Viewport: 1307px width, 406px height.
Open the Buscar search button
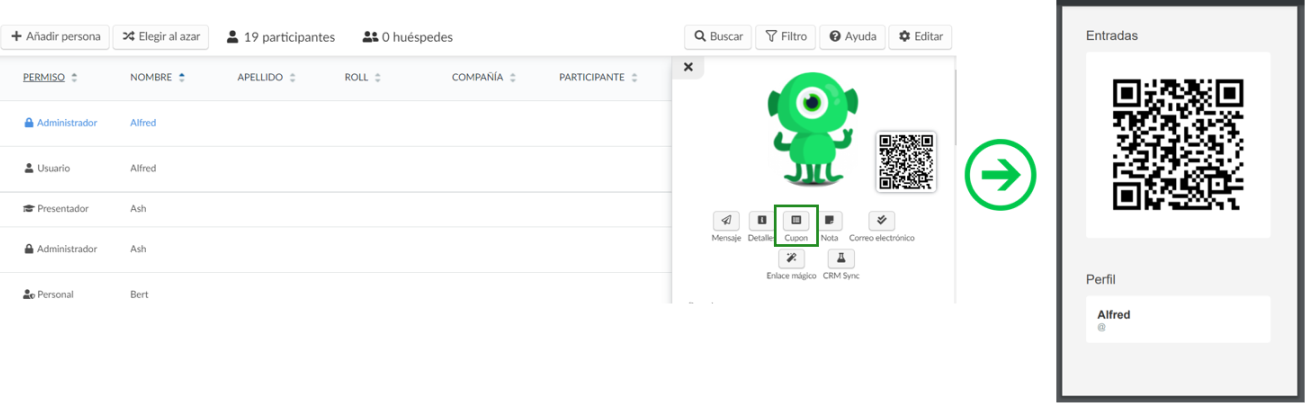click(x=717, y=37)
